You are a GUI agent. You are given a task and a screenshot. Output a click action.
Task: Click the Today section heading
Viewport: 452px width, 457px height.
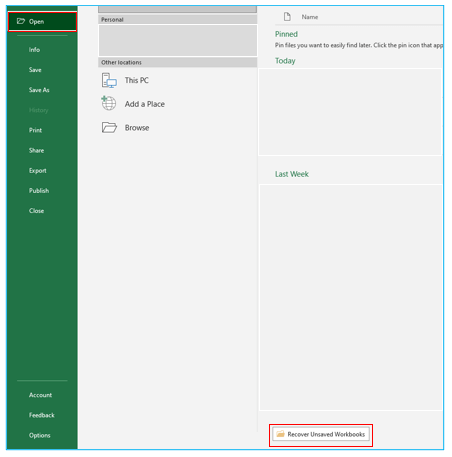click(x=285, y=61)
